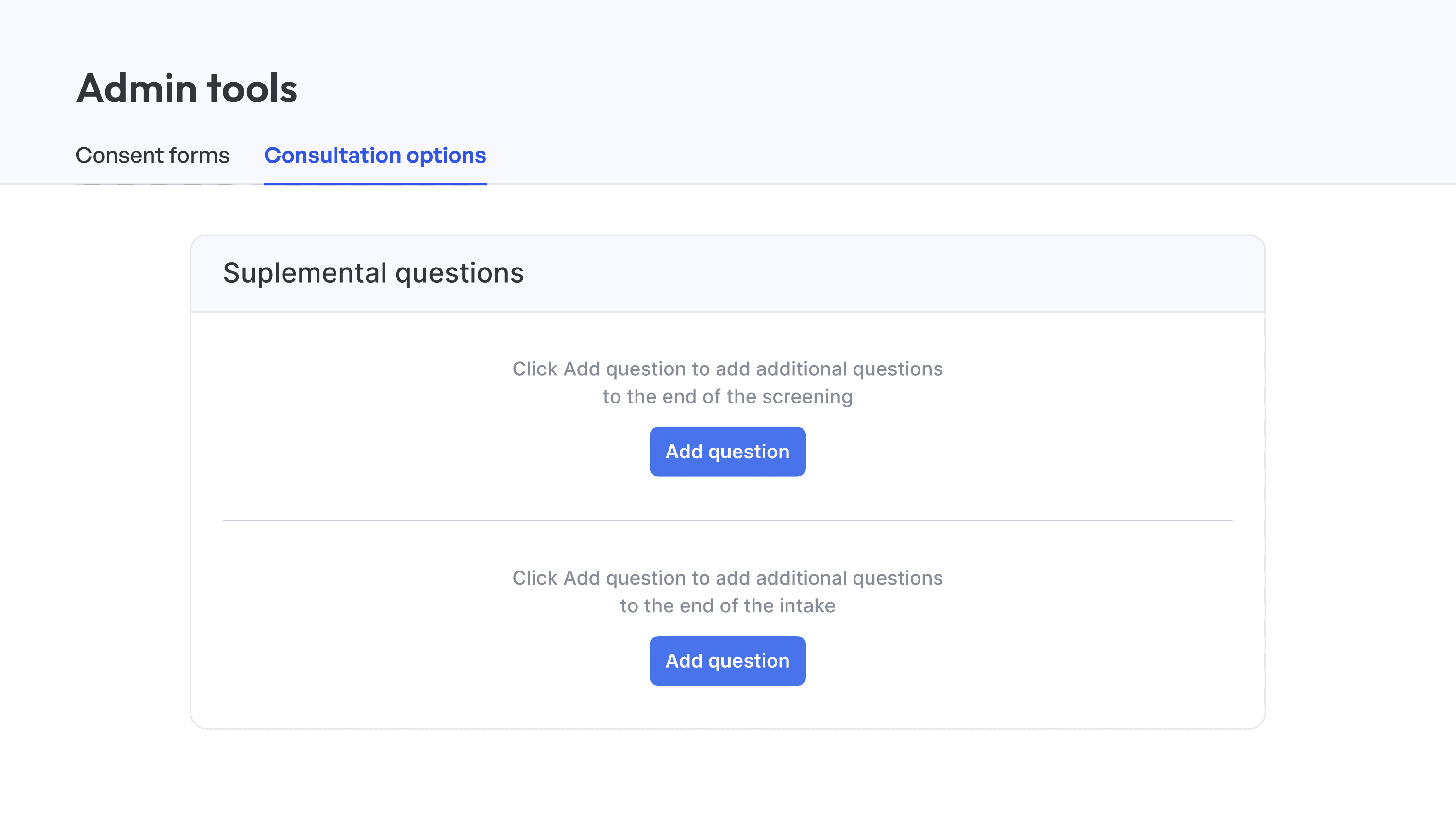The image size is (1456, 839).
Task: Click the word 'Suplemental' in the card title
Action: (305, 273)
